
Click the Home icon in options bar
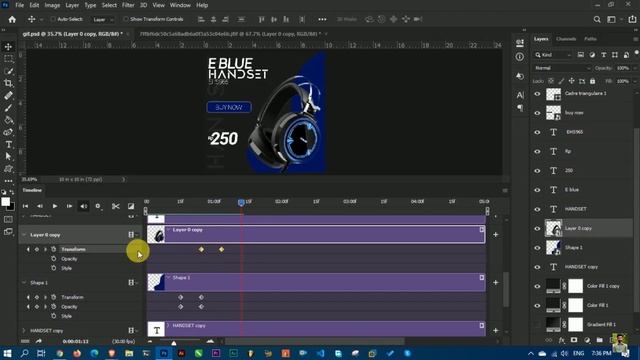[x=12, y=19]
